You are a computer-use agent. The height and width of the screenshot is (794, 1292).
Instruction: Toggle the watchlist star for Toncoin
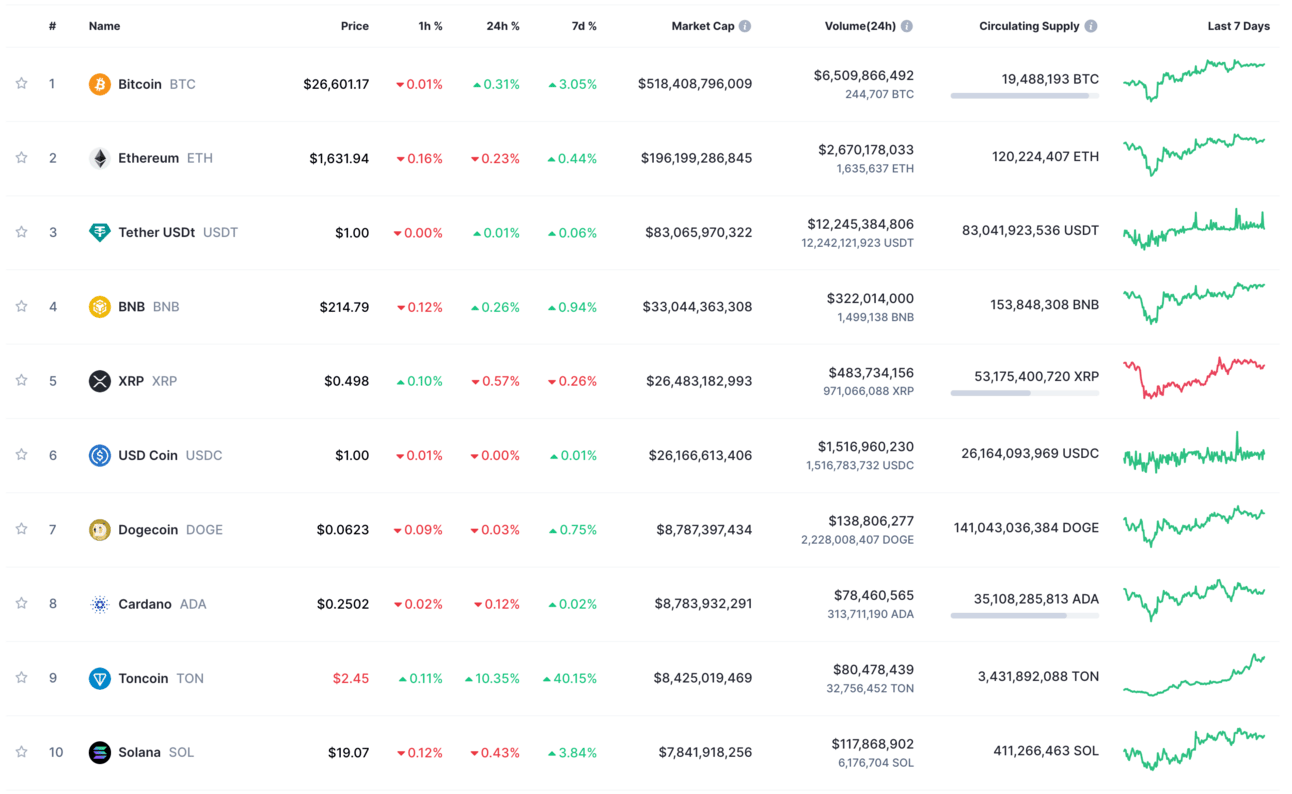click(x=21, y=678)
